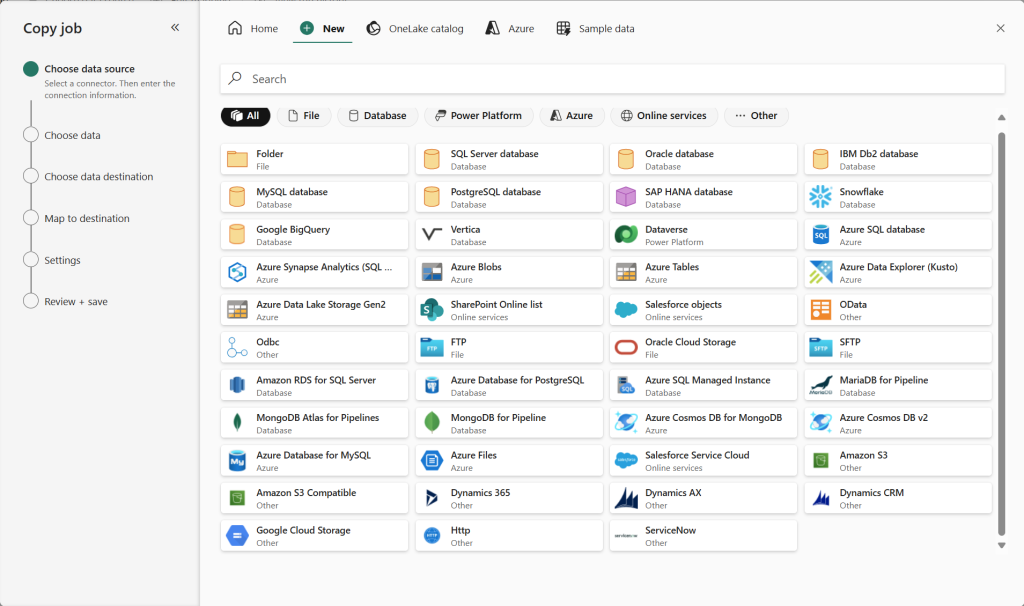
Task: Switch to the OneLake catalog tab
Action: [x=415, y=29]
